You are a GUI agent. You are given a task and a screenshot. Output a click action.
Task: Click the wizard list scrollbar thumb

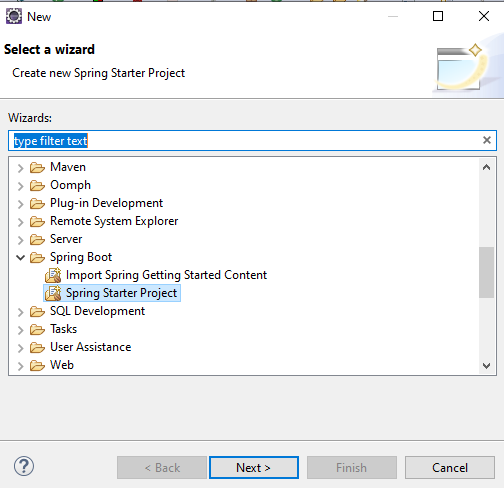point(486,272)
